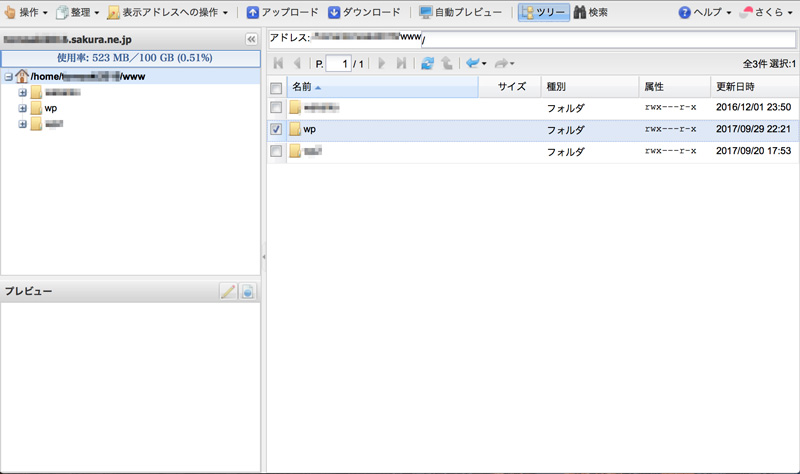Image resolution: width=800 pixels, height=474 pixels.
Task: Click the home icon at the tree root
Action: [22, 76]
